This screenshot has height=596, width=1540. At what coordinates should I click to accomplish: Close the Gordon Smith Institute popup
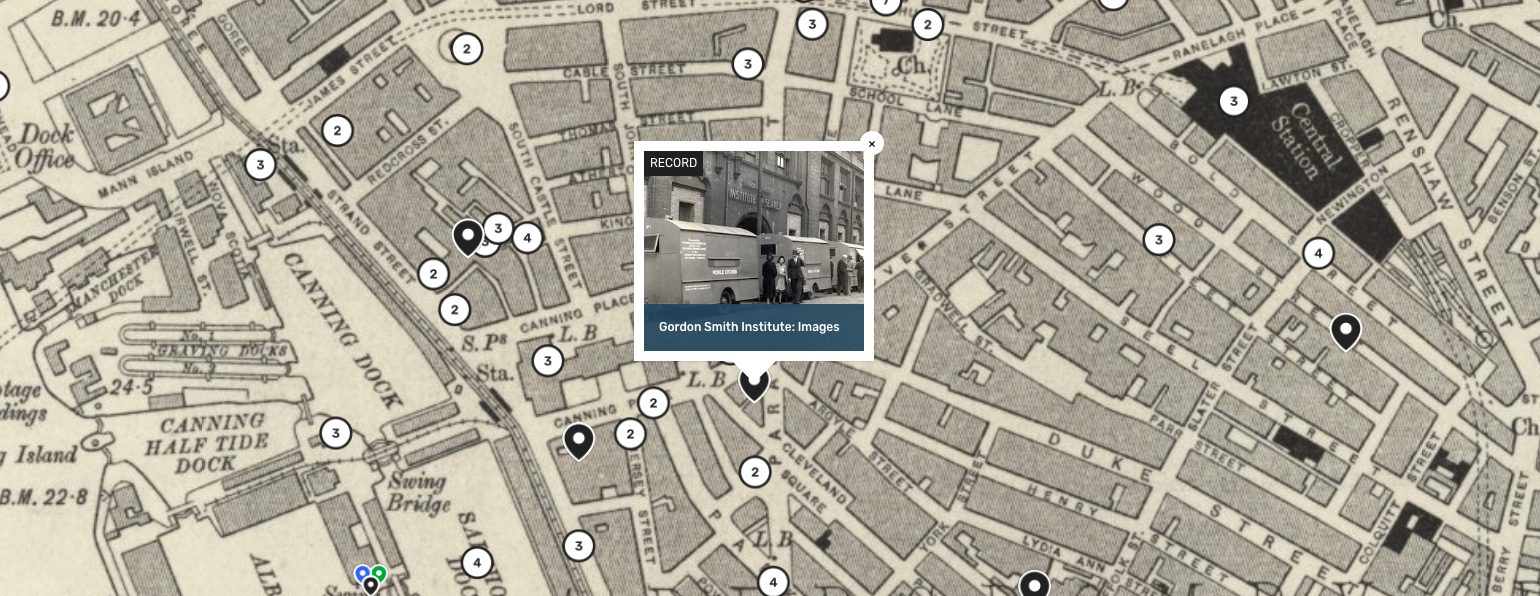871,144
